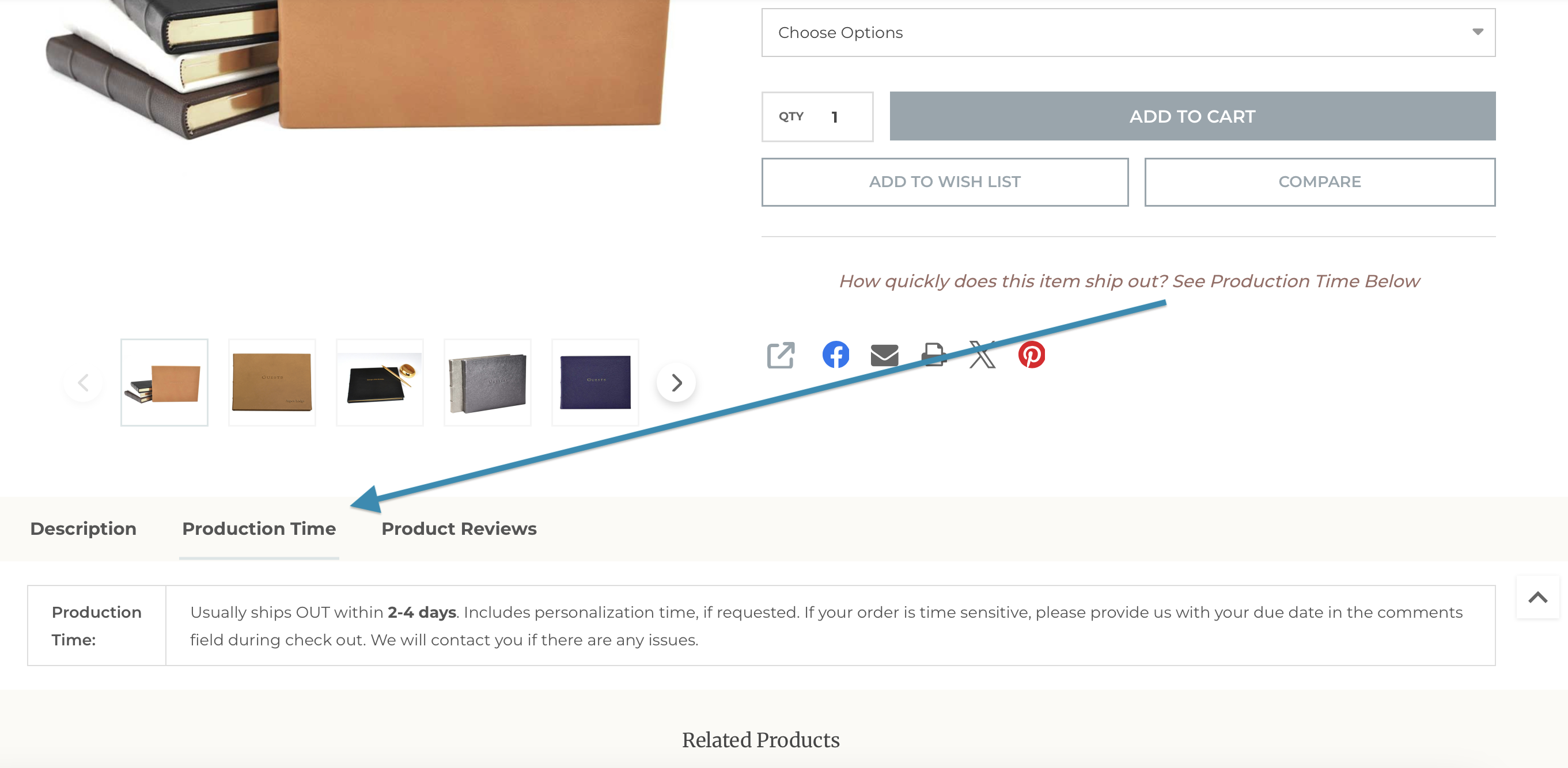This screenshot has width=1568, height=768.
Task: Click the dropdown arrow in Choose Options
Action: point(1478,32)
